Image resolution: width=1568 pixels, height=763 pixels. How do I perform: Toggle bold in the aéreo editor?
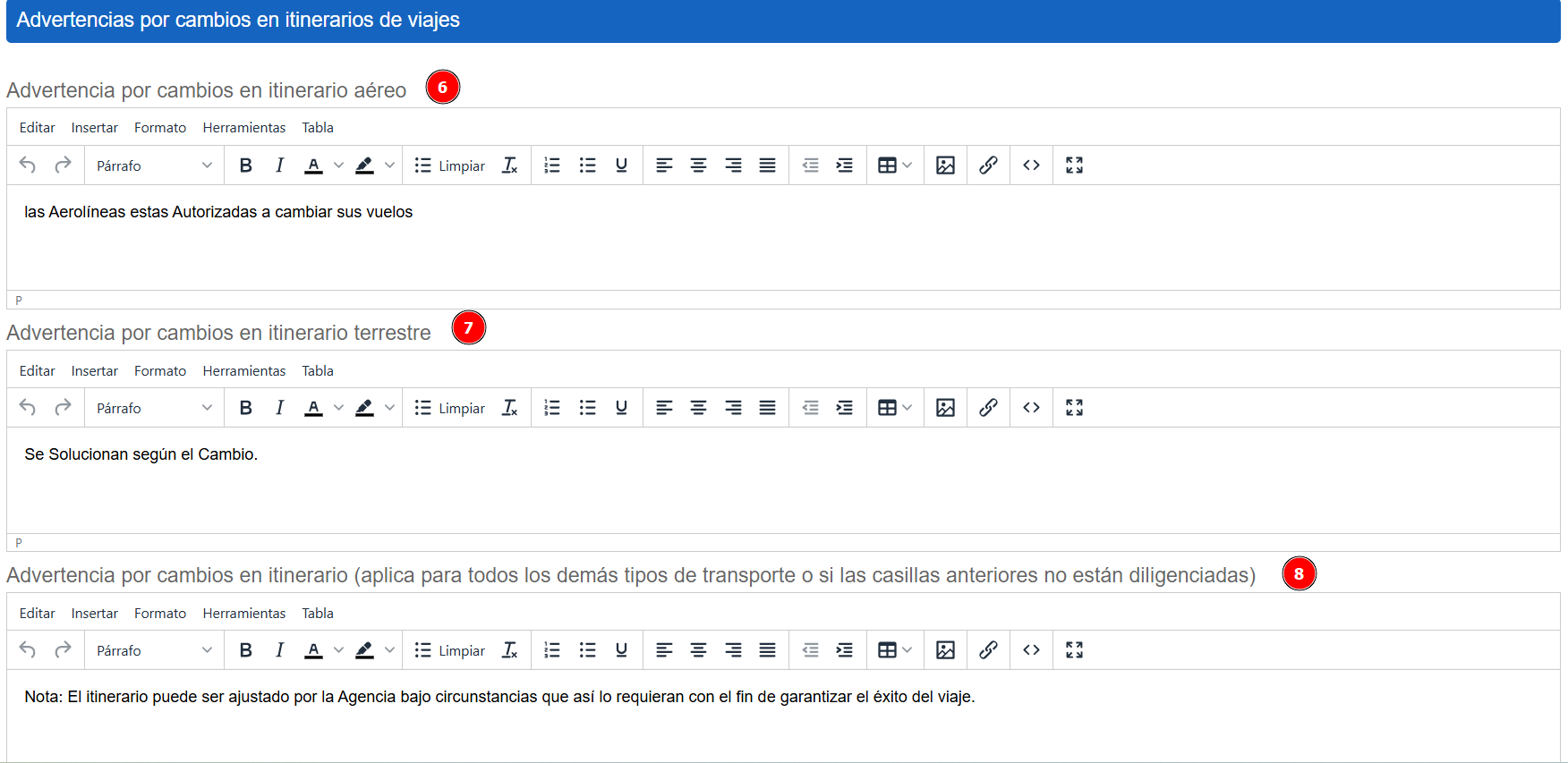[246, 165]
